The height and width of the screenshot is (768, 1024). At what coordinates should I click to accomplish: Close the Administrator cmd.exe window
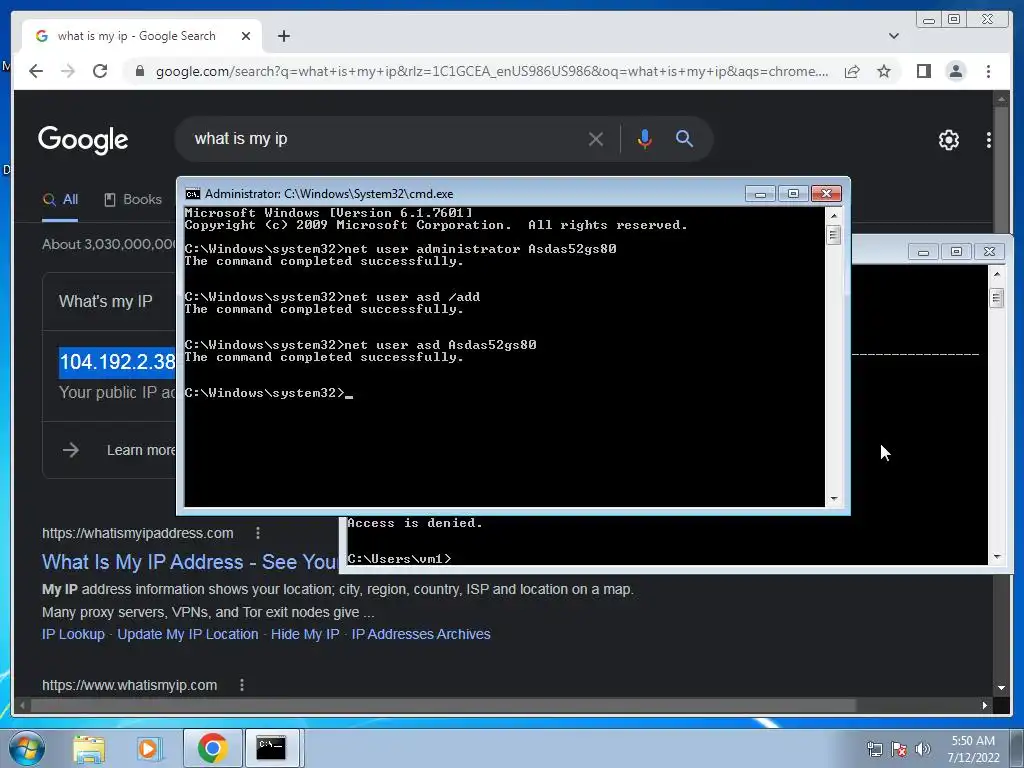826,194
